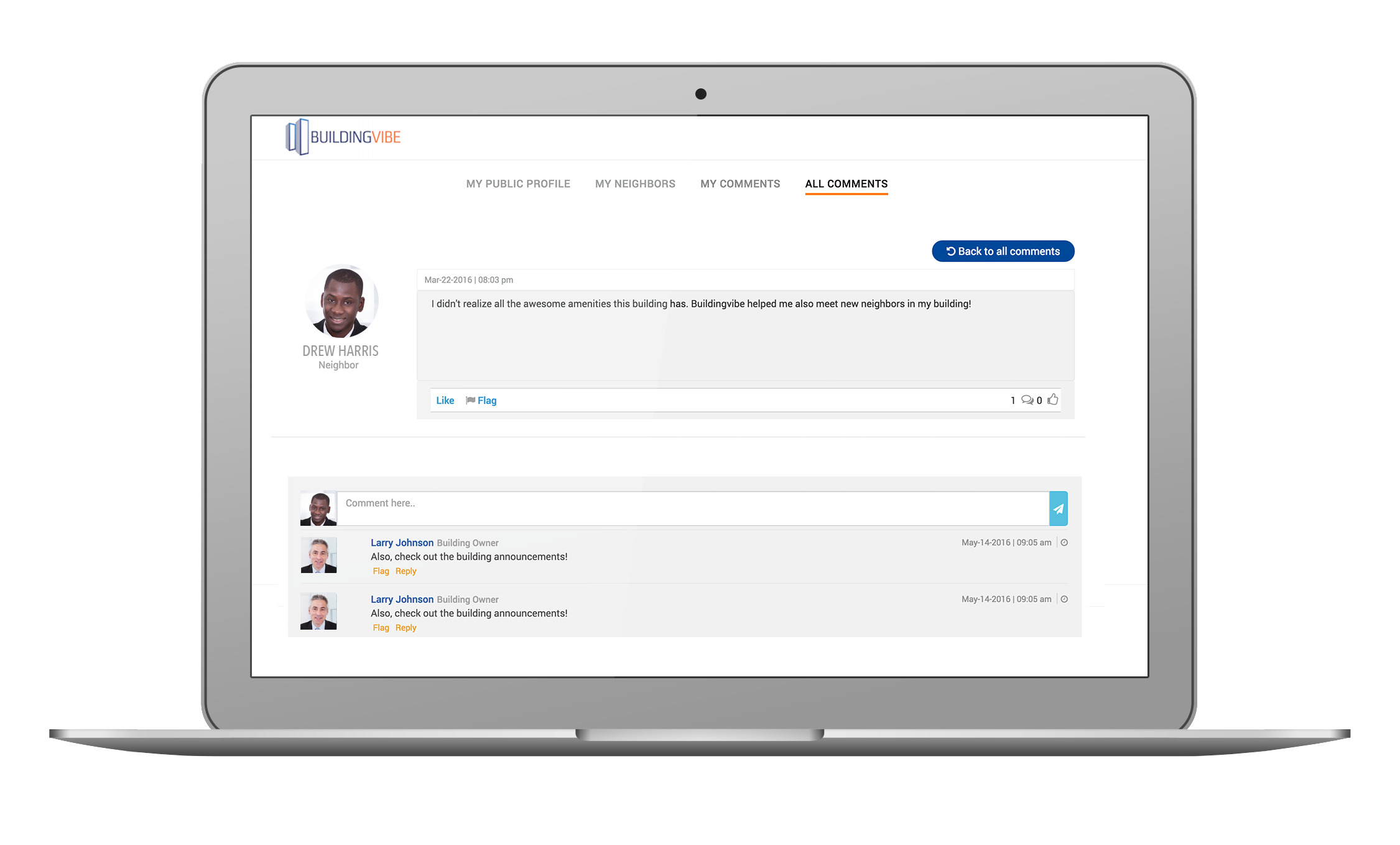Switch to My Neighbors tab
This screenshot has height=845, width=1400.
click(x=634, y=184)
